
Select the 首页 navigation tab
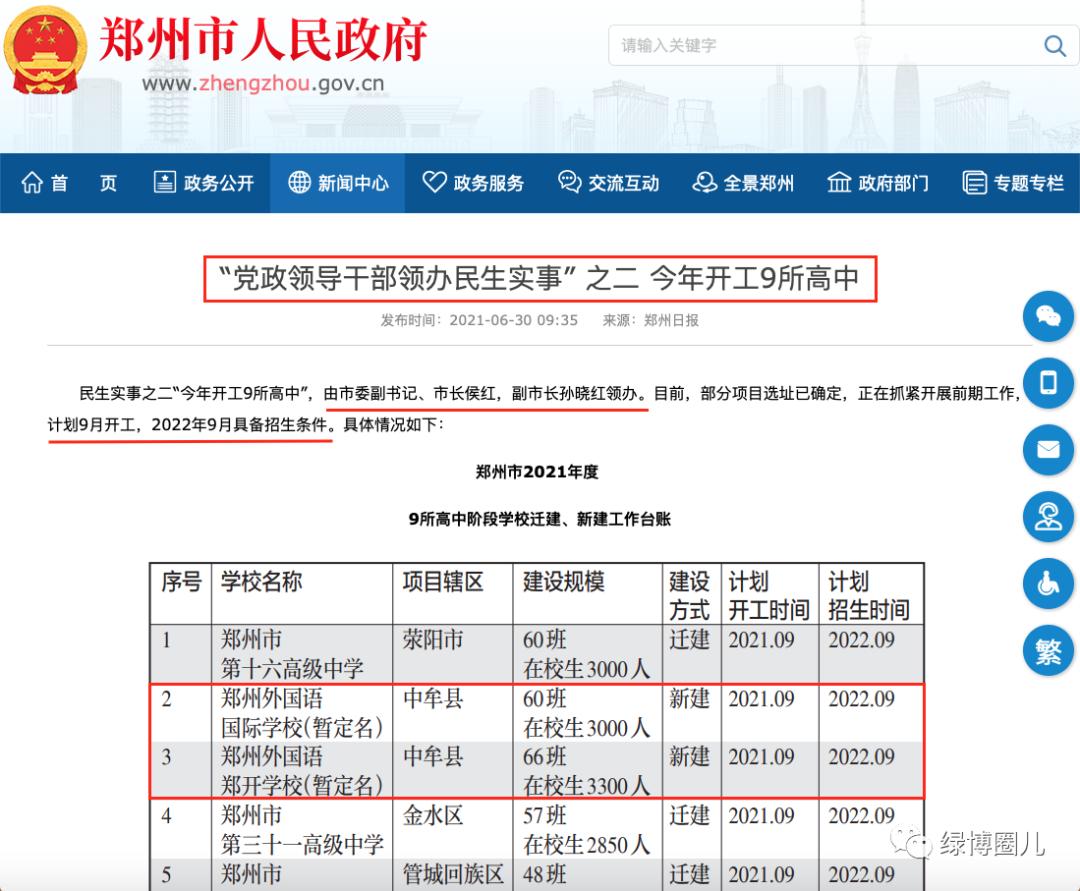70,183
